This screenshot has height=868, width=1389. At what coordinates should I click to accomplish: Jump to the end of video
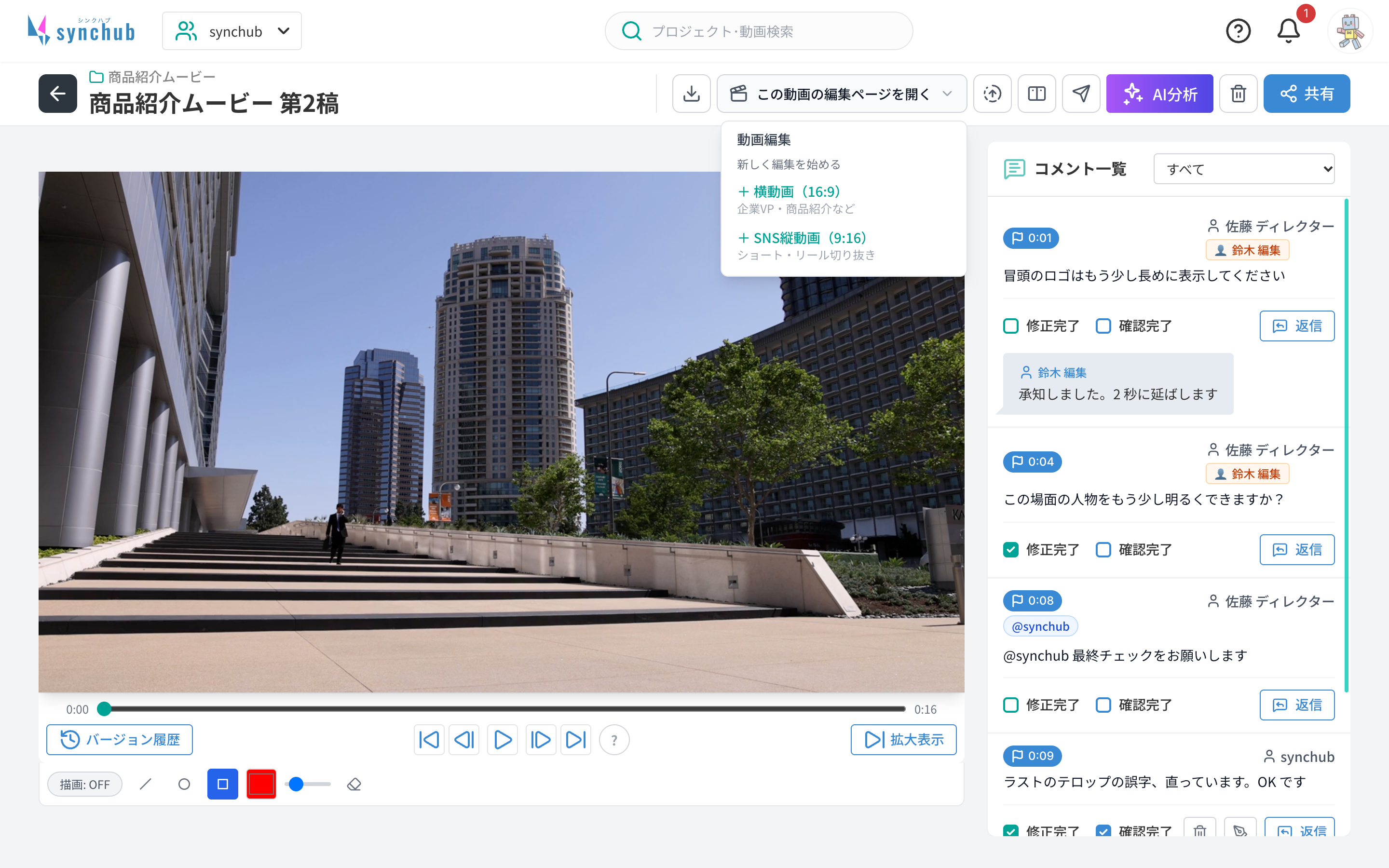[576, 739]
